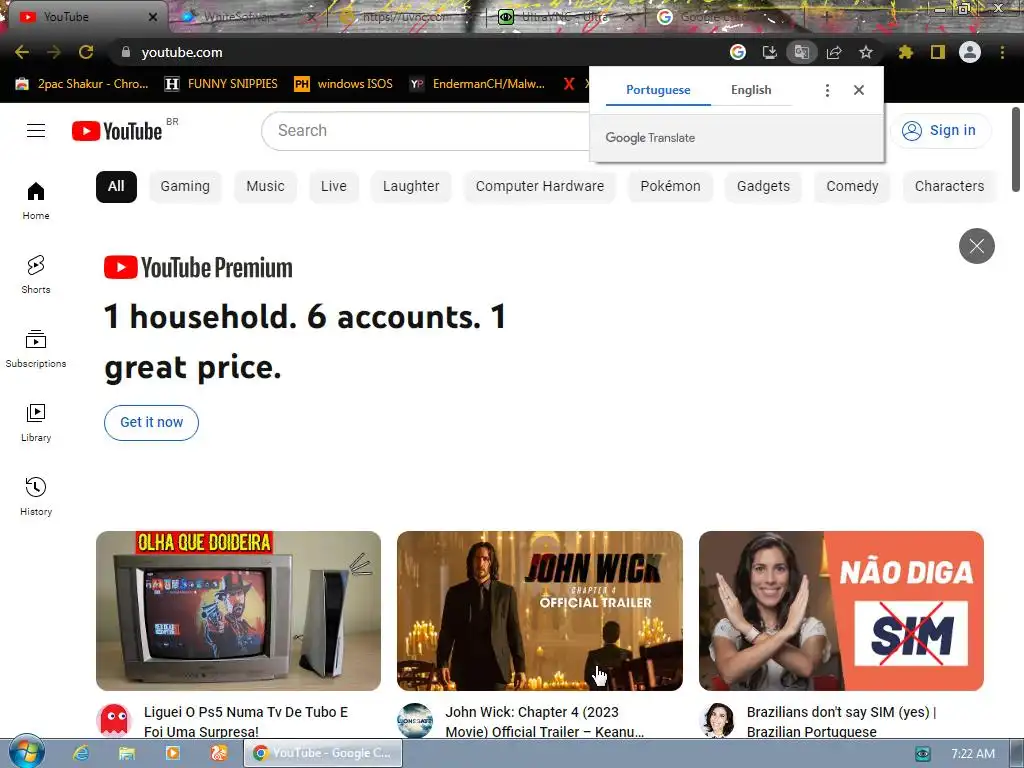Select the All filter chip
This screenshot has height=768, width=1024.
click(x=116, y=187)
